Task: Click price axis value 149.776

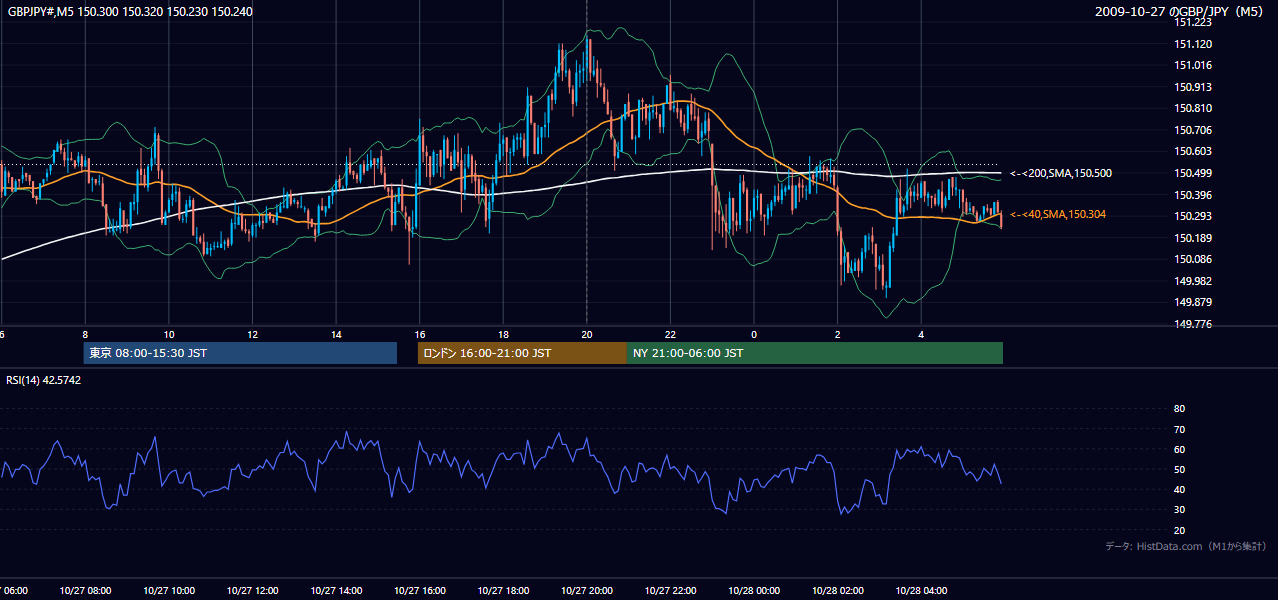Action: point(1195,324)
